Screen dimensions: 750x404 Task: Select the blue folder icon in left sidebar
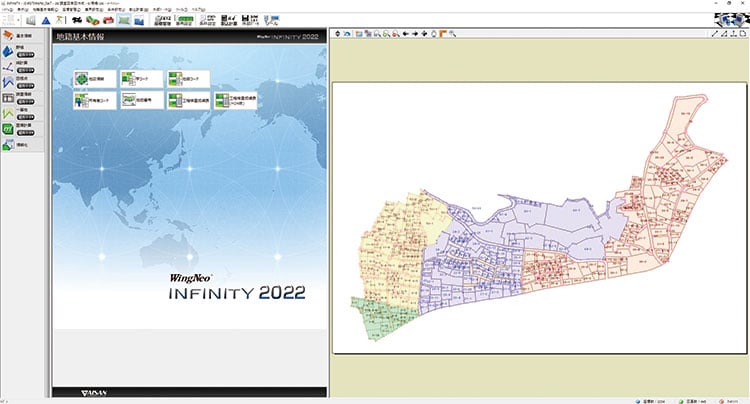click(8, 51)
